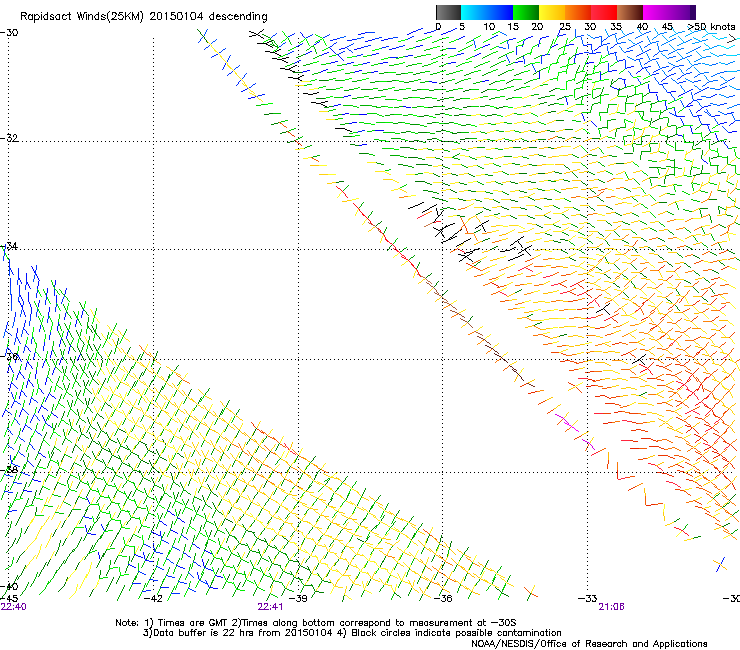The height and width of the screenshot is (650, 740).
Task: Click the lone orange wind barb at the bottom swath tip
Action: coord(531,591)
